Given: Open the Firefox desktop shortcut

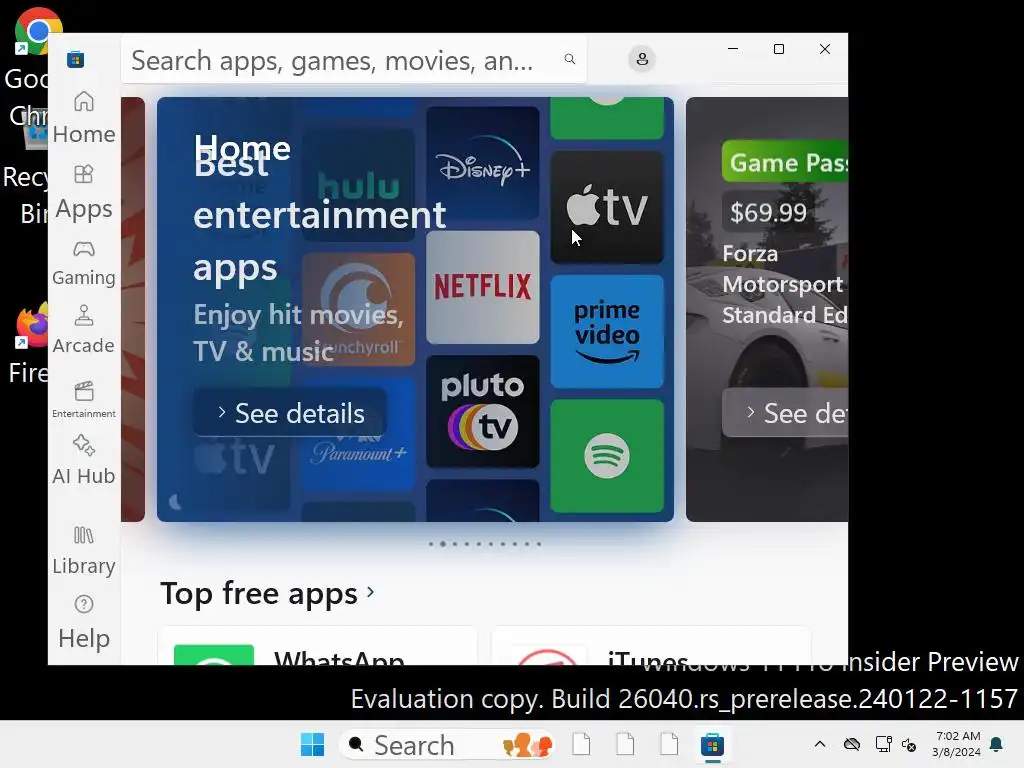Looking at the screenshot, I should (x=27, y=344).
